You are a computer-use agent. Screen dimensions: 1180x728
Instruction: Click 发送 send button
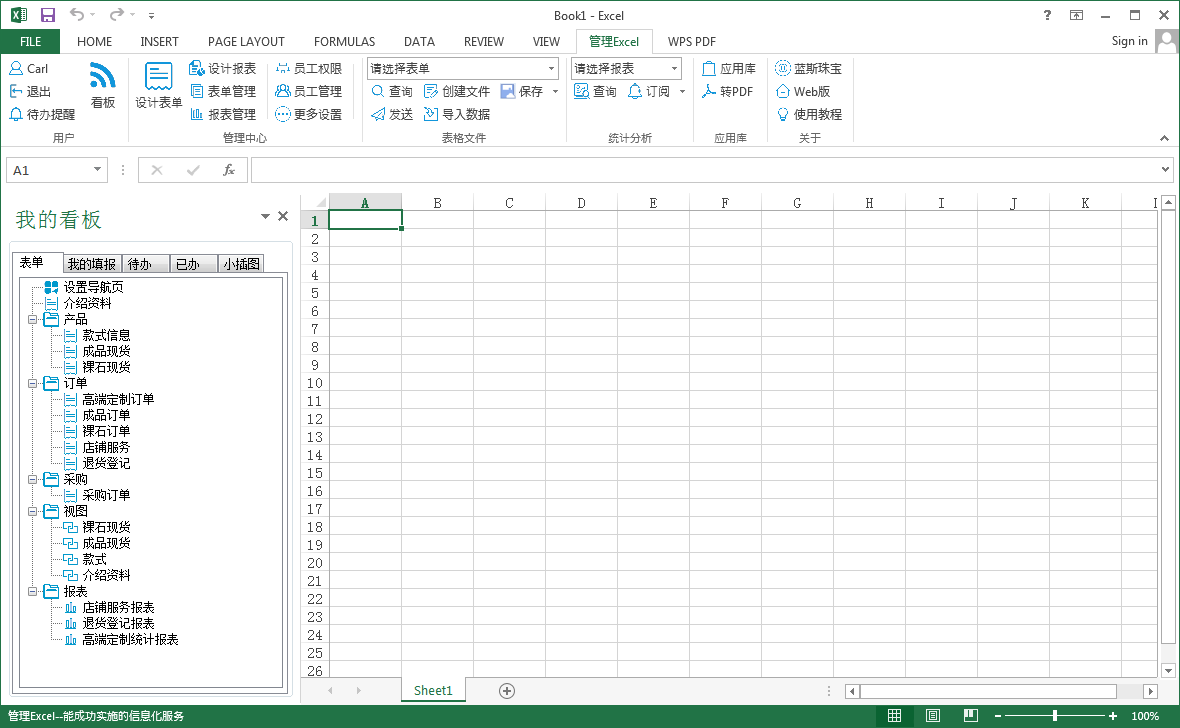pos(391,114)
